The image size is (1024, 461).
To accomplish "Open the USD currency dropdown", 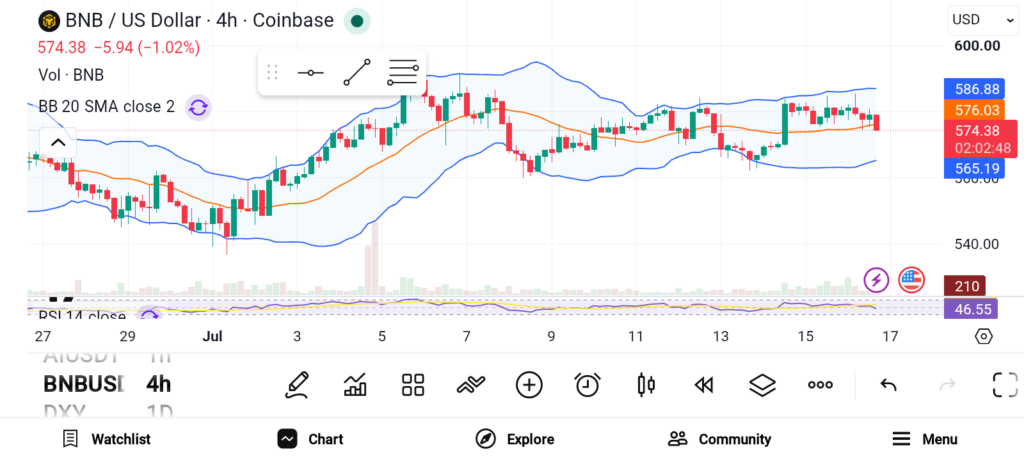I will coord(982,20).
